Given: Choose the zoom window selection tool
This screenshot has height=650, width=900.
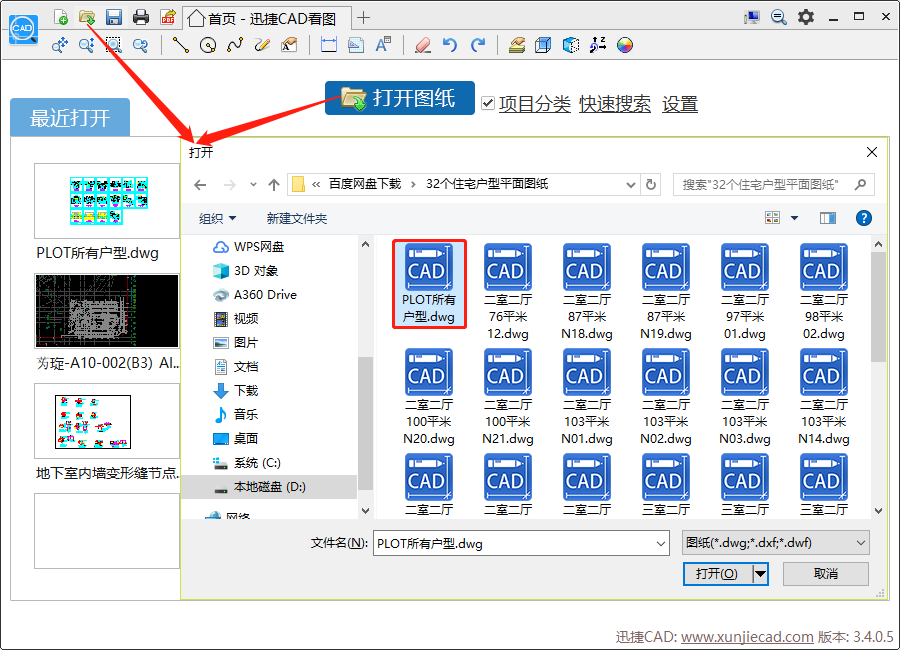Looking at the screenshot, I should click(114, 45).
